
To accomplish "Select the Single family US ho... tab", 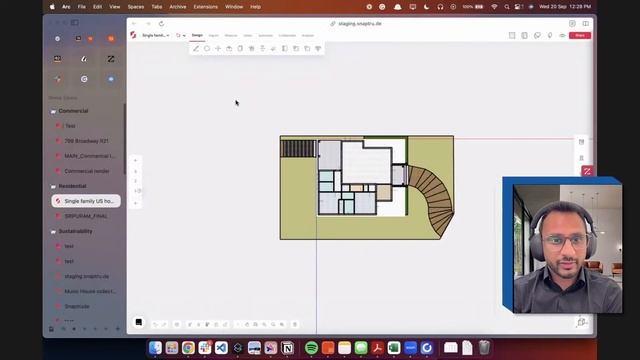I will [x=86, y=201].
